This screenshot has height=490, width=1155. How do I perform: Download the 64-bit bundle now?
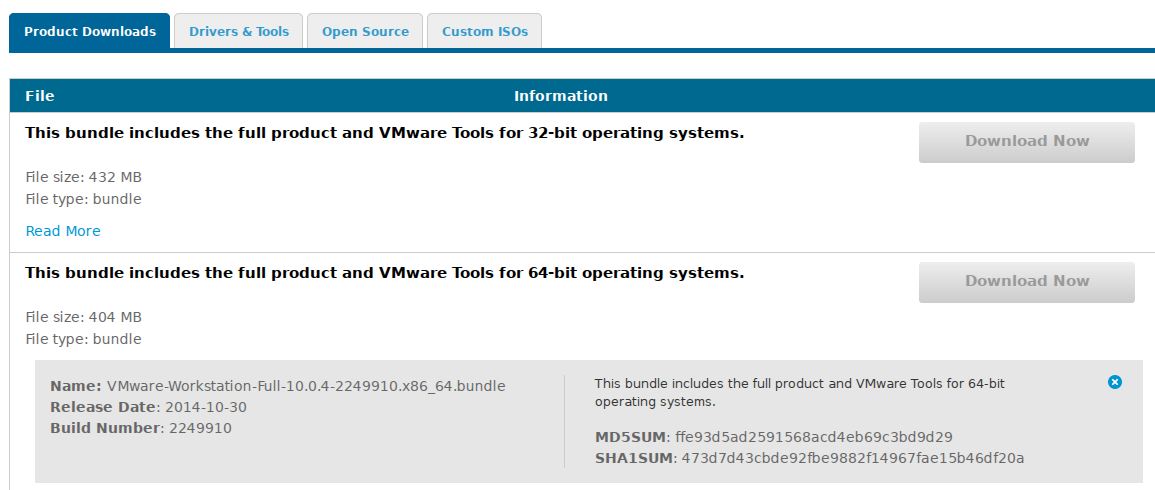pyautogui.click(x=1027, y=282)
